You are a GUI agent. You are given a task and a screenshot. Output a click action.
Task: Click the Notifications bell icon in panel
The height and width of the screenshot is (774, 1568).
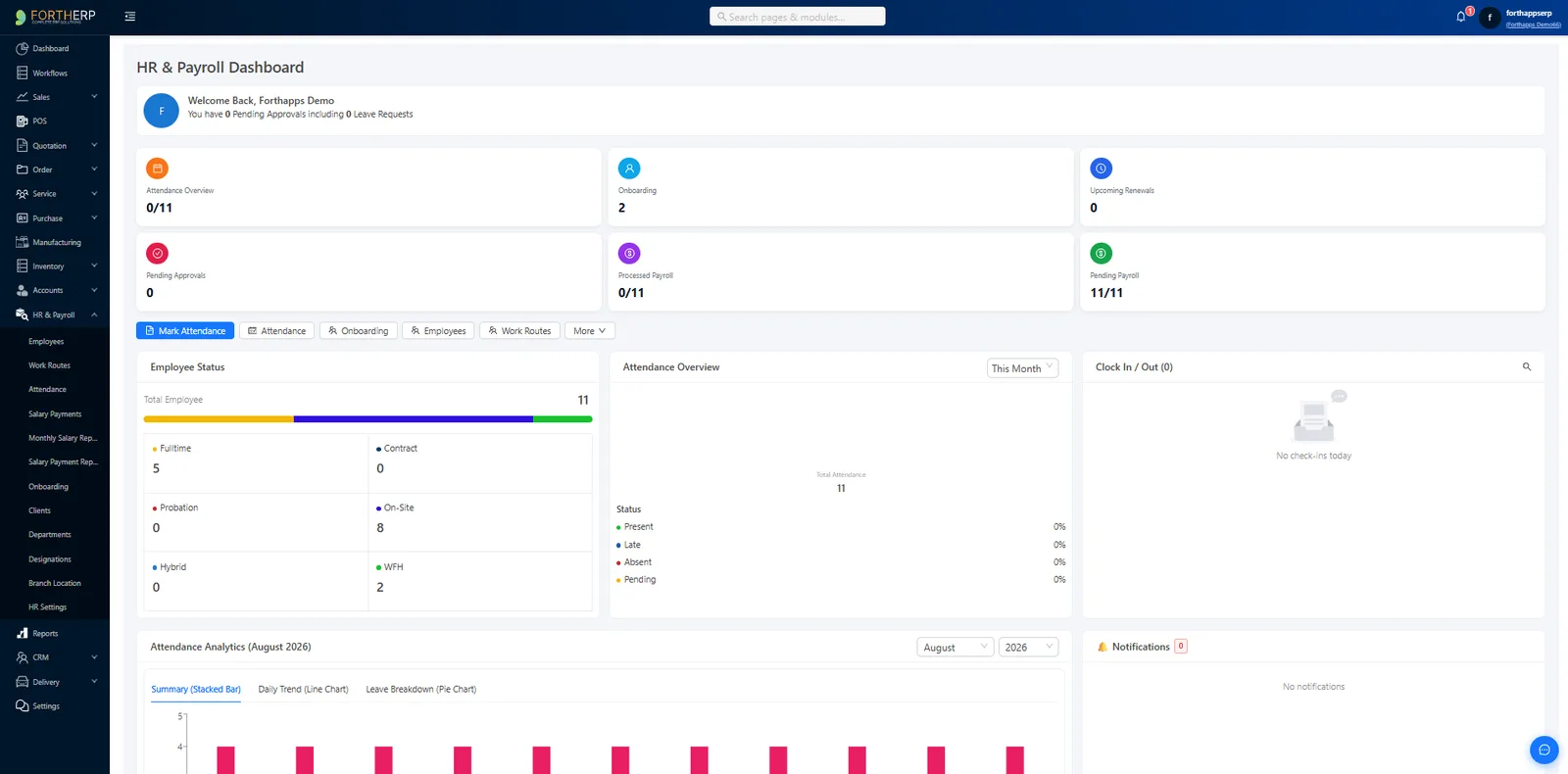tap(1102, 647)
